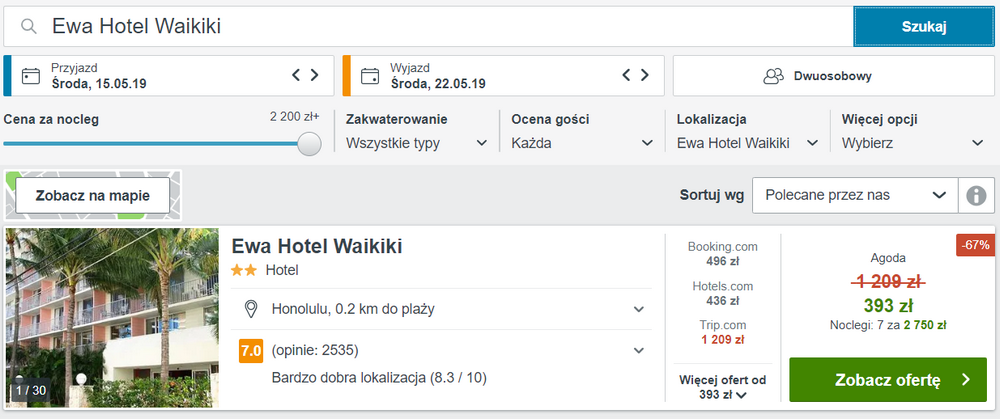This screenshot has height=419, width=1000.
Task: Search with the Szukaj button
Action: click(x=923, y=26)
